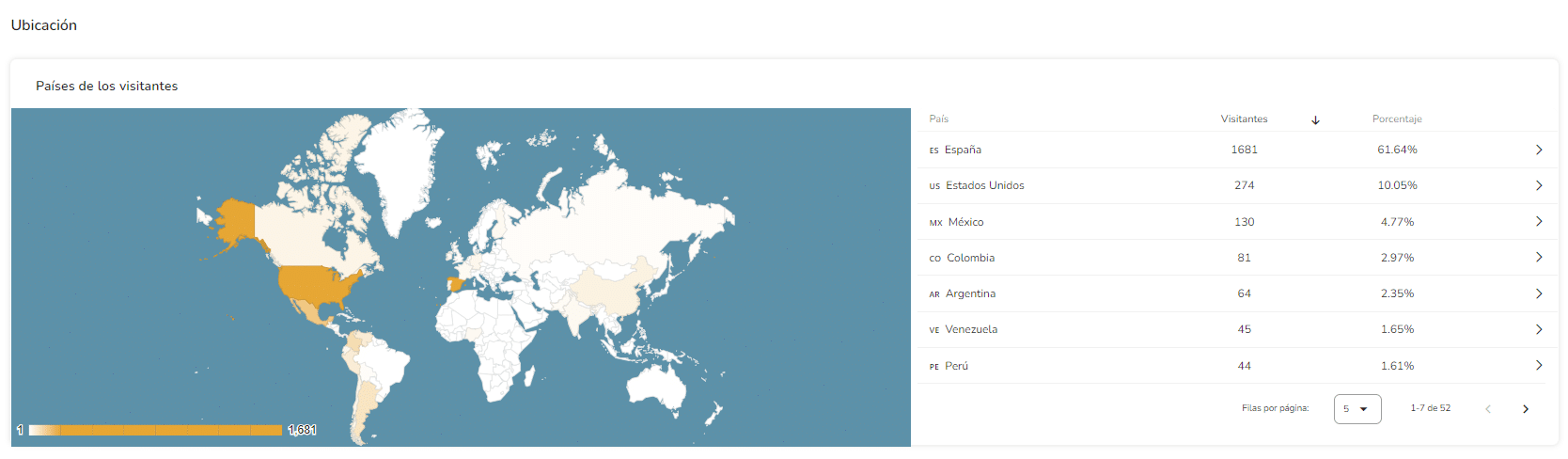This screenshot has height=459, width=1568.
Task: Expand the México row chevron
Action: click(x=1539, y=221)
